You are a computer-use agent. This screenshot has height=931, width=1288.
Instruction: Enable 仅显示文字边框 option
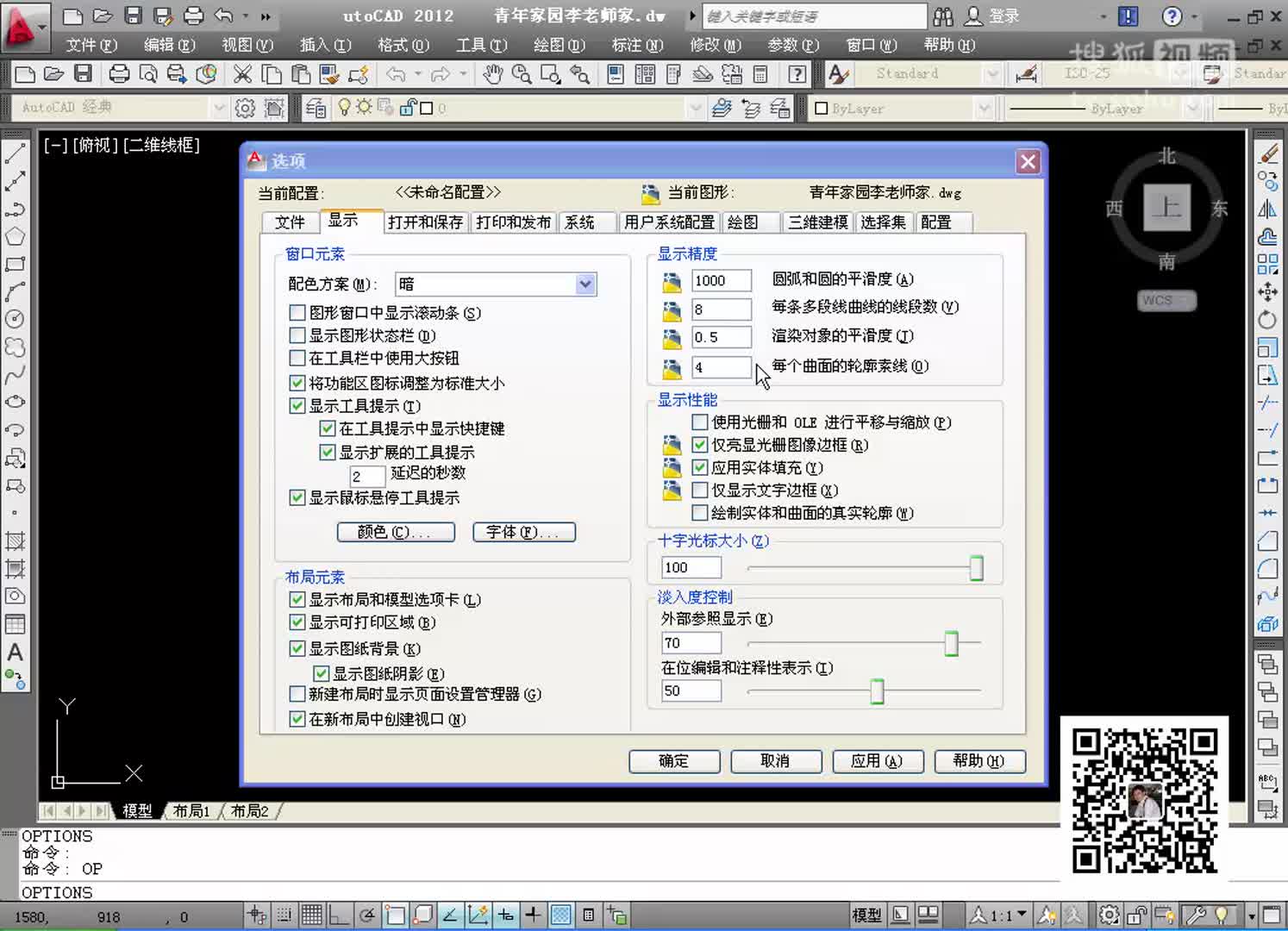(x=699, y=490)
